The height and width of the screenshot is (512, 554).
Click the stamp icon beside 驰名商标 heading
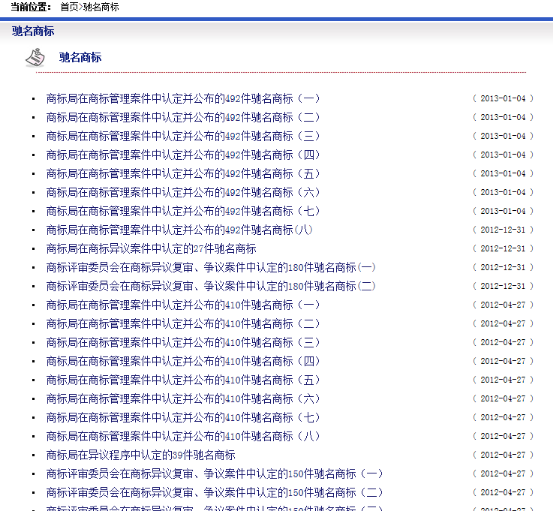coord(35,58)
